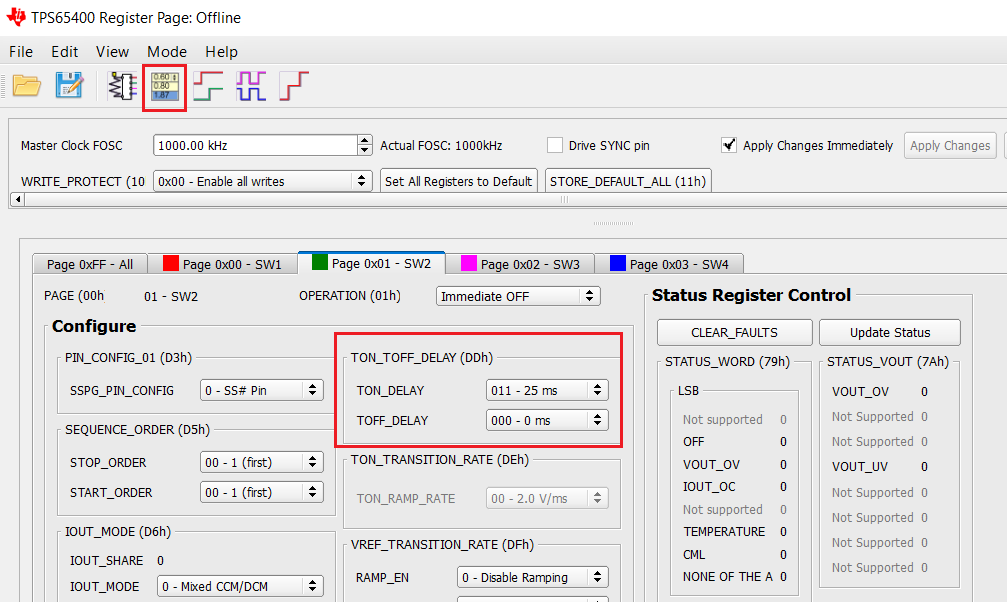This screenshot has width=1007, height=602.
Task: Click the green SW2 color square
Action: (x=320, y=262)
